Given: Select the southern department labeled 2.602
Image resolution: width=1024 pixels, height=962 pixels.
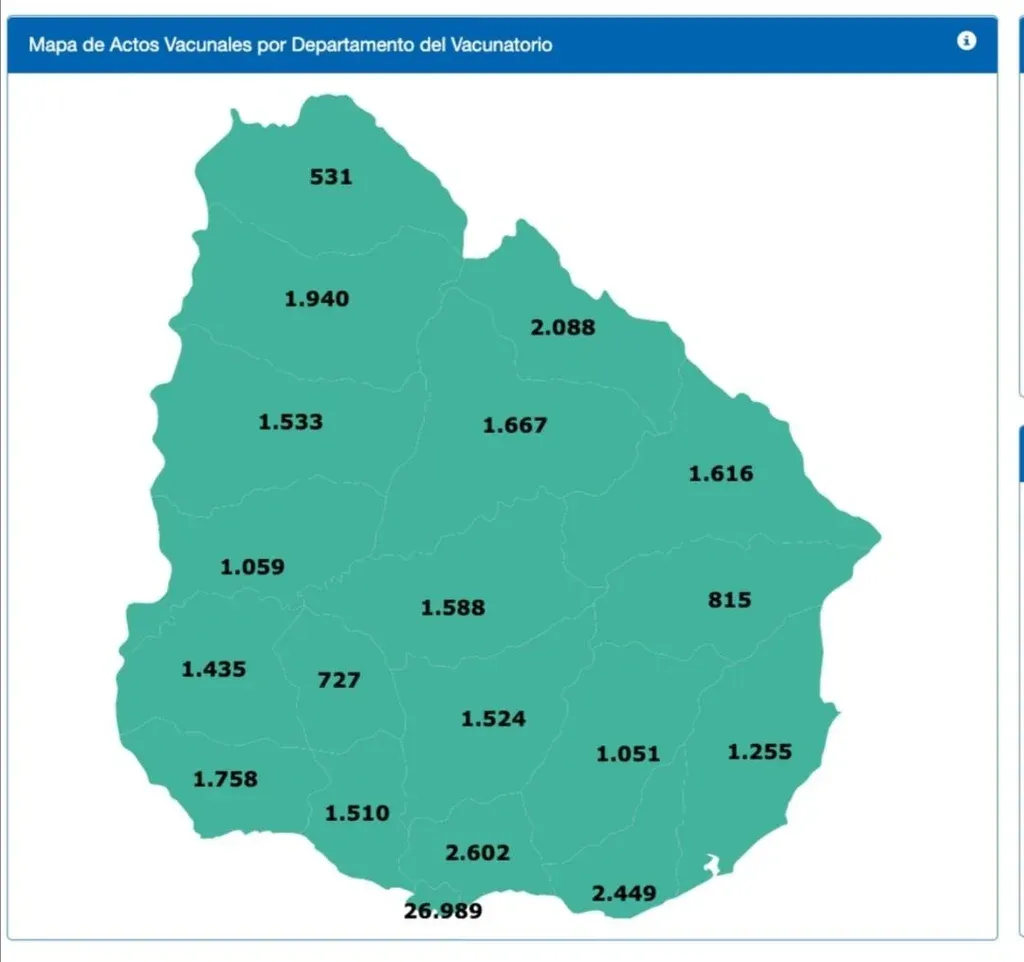Looking at the screenshot, I should click(477, 852).
